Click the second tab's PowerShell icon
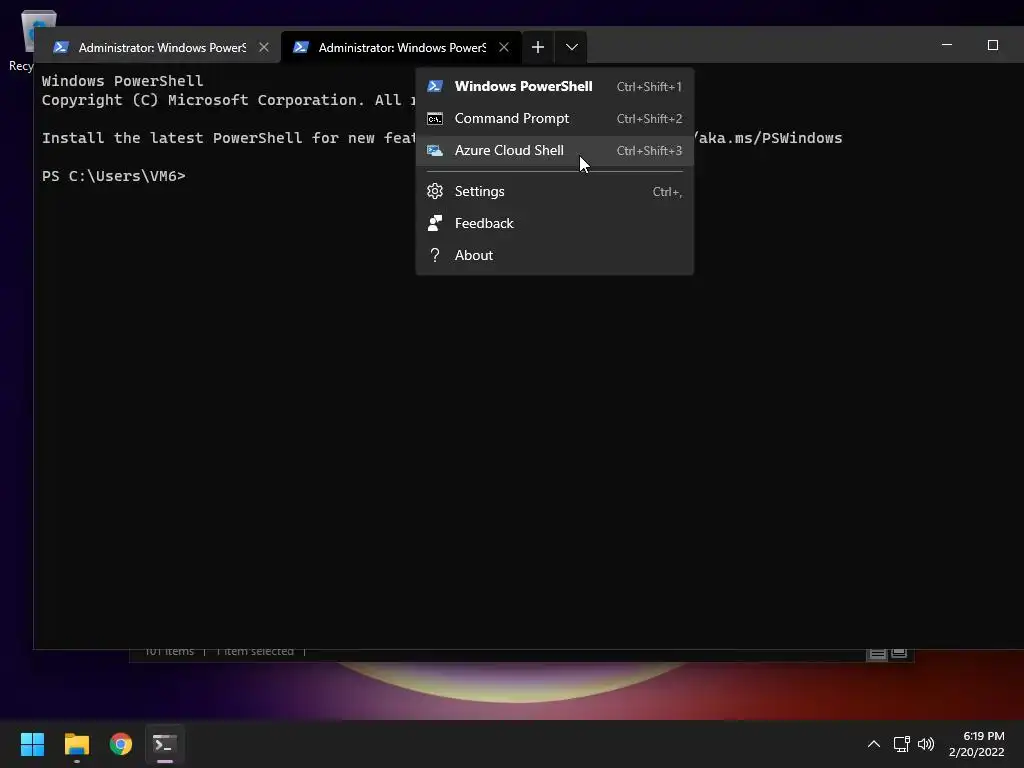This screenshot has height=768, width=1024. (300, 47)
